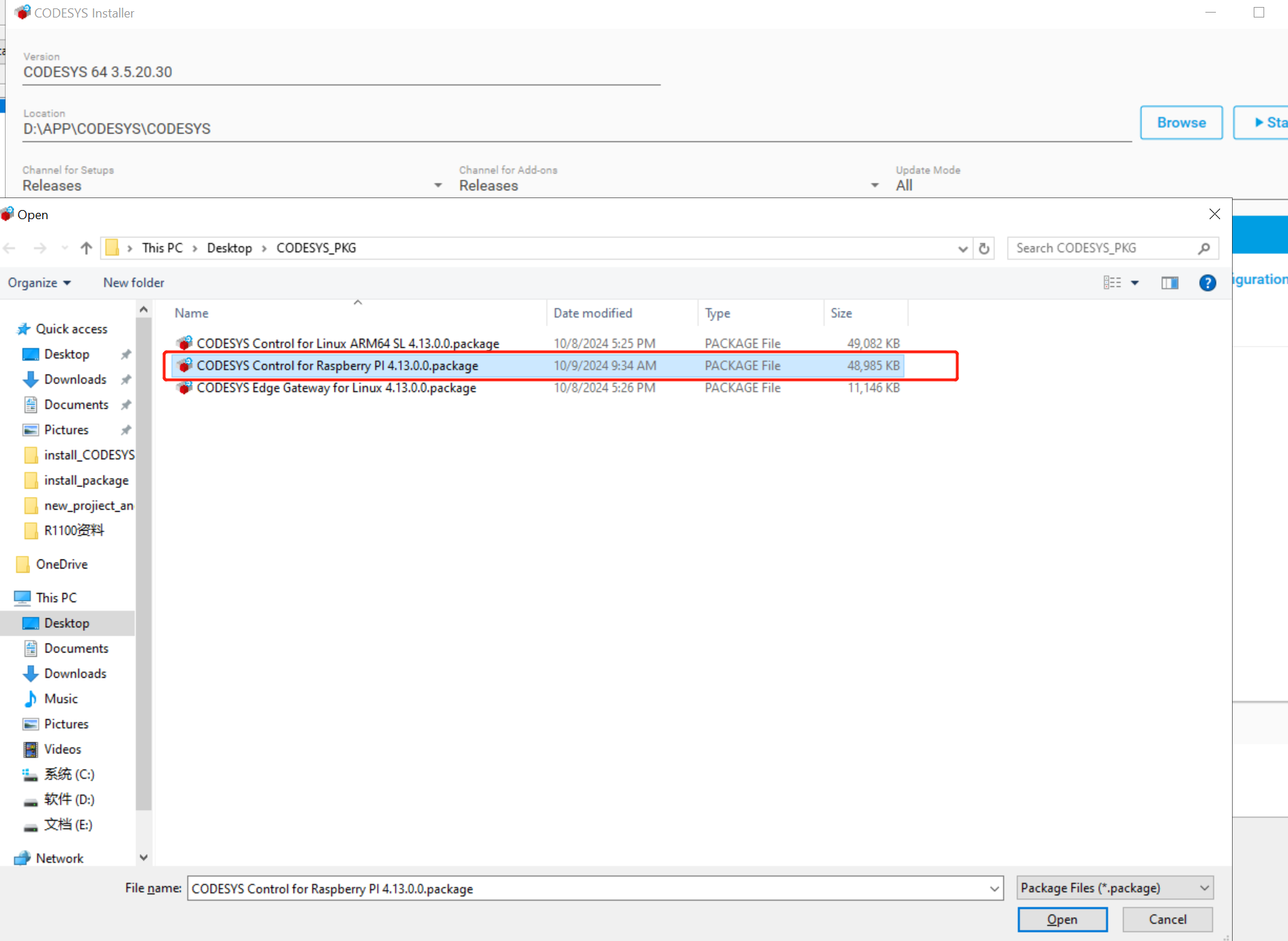
Task: Open the Organize menu
Action: [x=39, y=283]
